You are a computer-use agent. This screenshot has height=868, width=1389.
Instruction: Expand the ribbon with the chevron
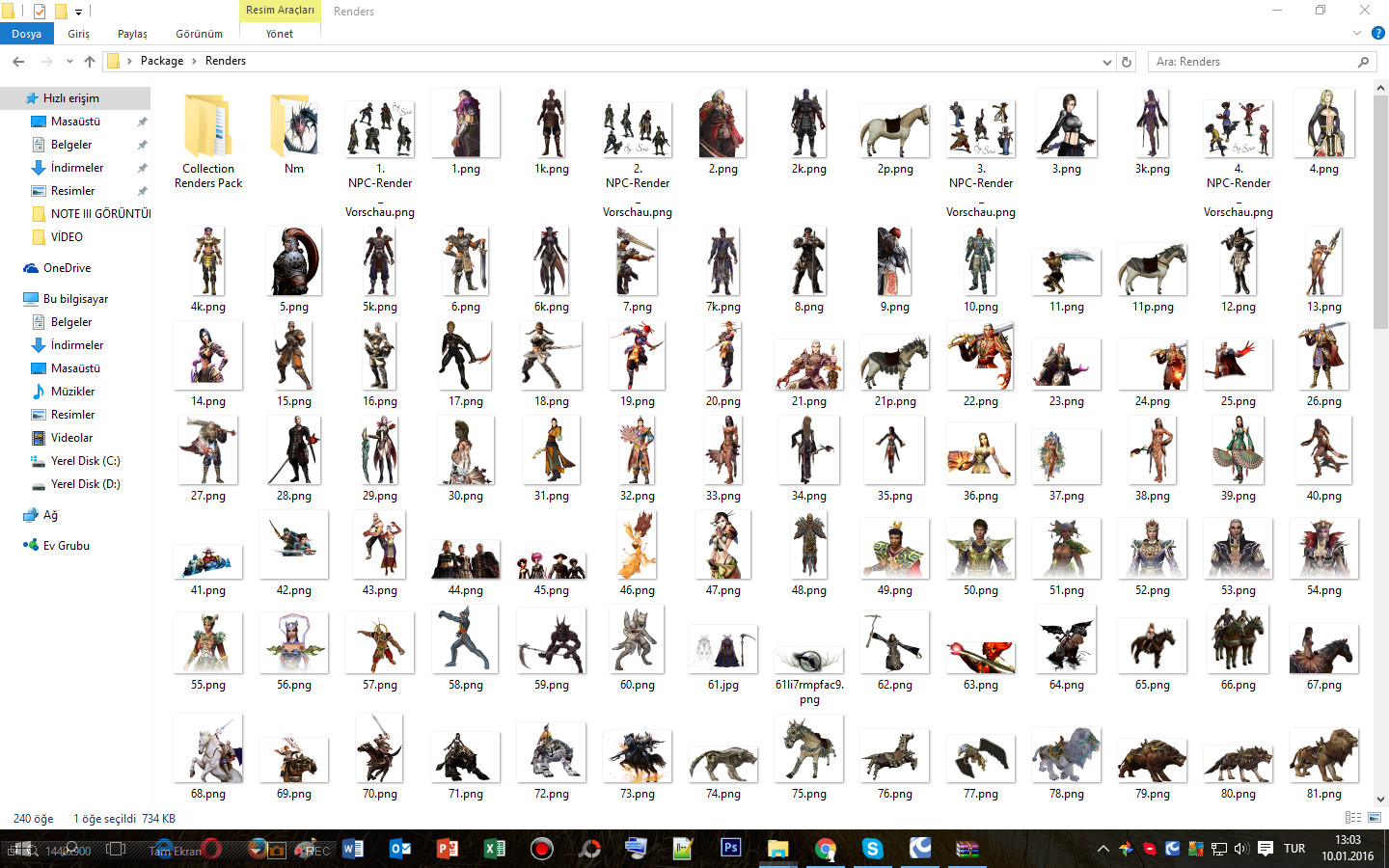pyautogui.click(x=1357, y=34)
